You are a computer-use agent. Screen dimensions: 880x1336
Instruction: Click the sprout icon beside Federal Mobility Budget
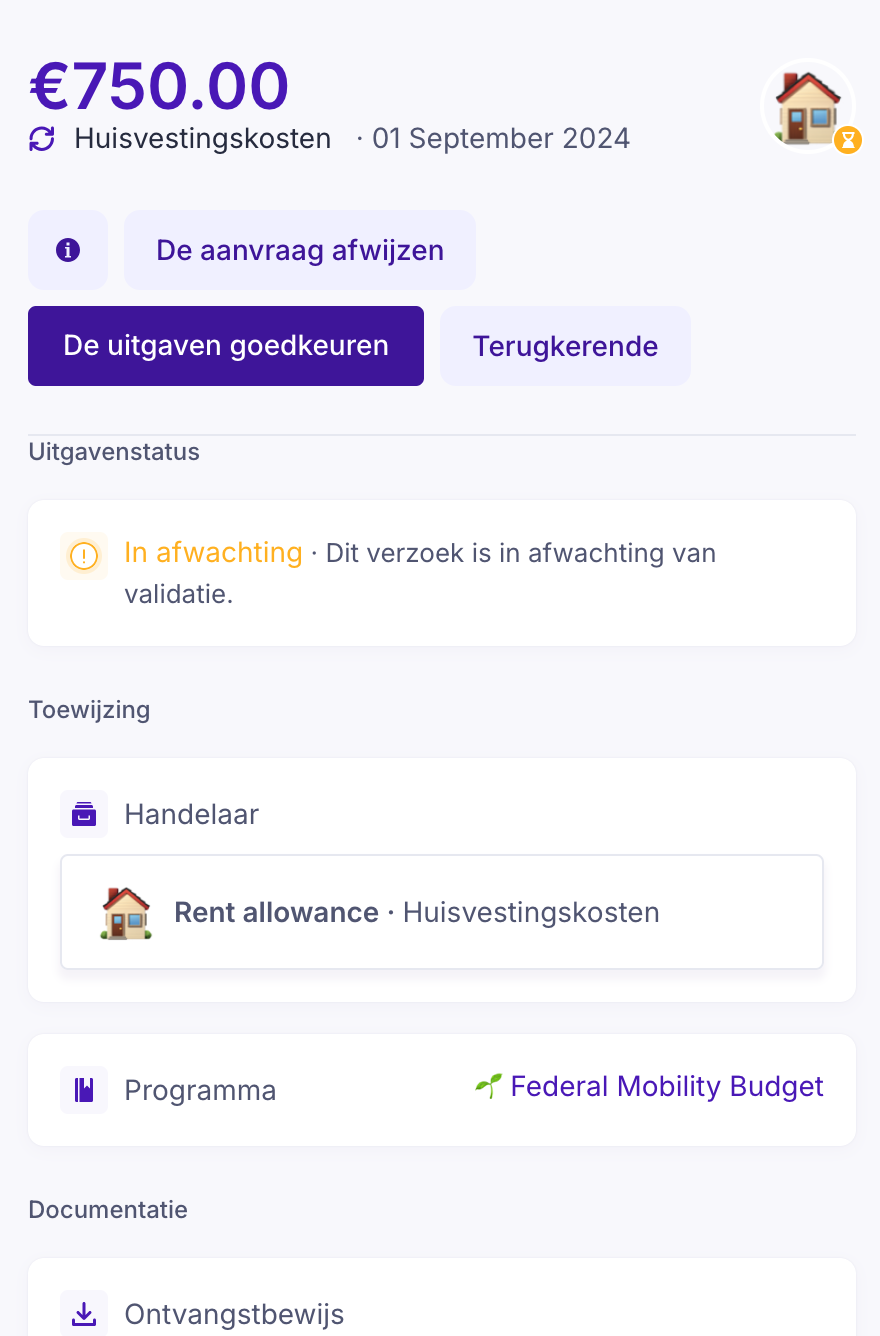[x=488, y=1086]
